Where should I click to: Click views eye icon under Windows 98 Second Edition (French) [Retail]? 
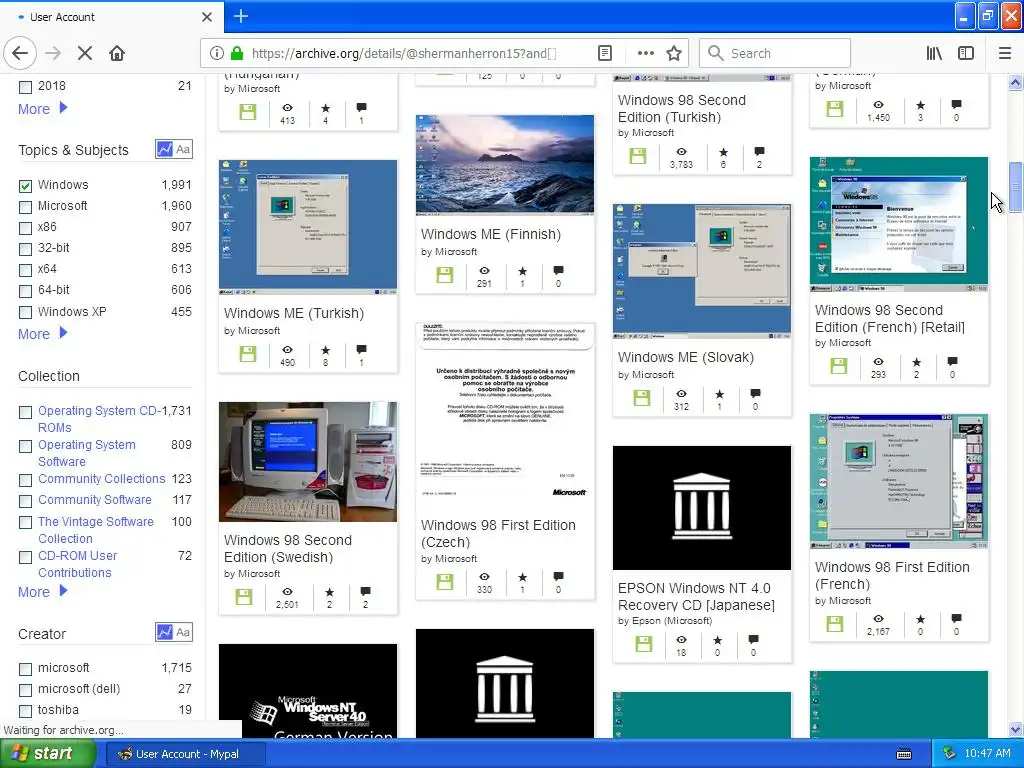coord(879,361)
